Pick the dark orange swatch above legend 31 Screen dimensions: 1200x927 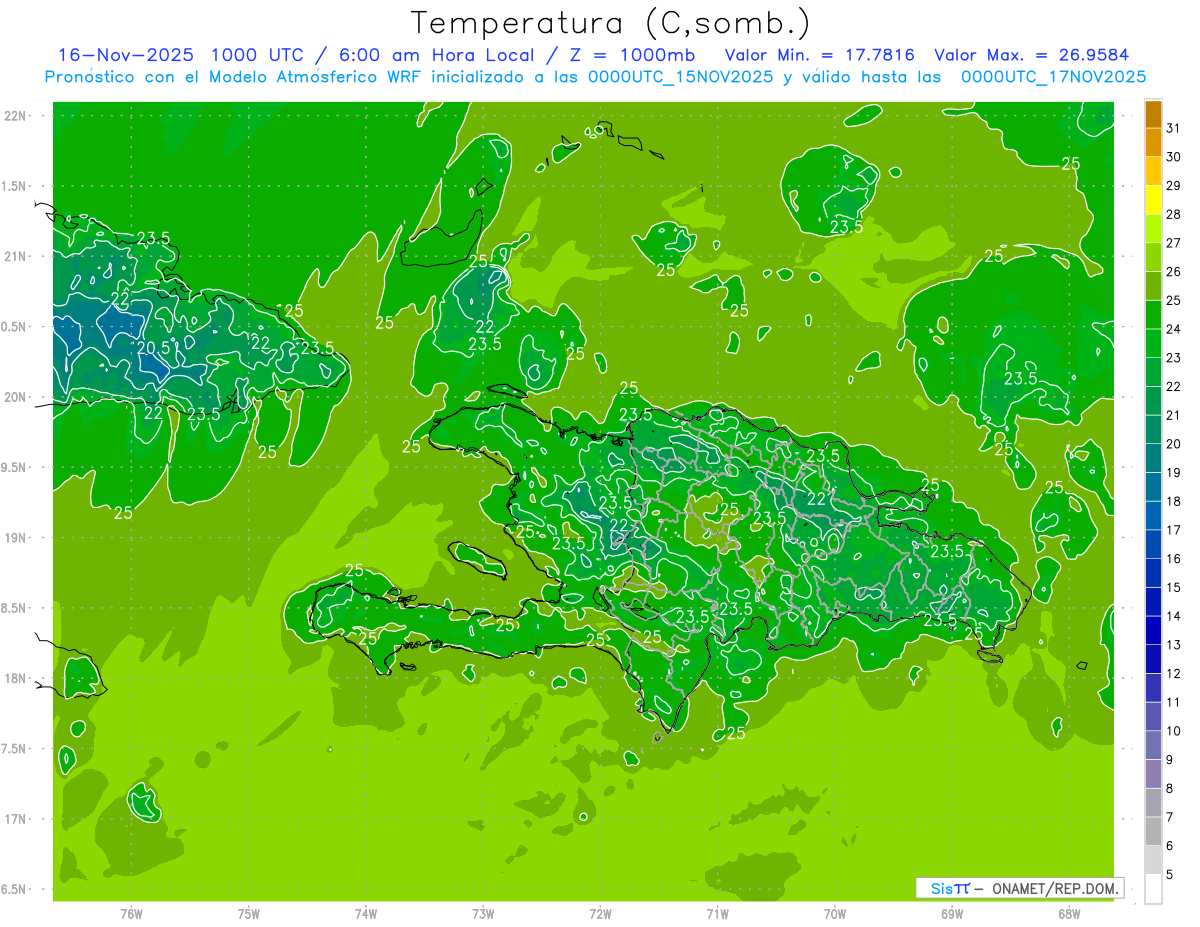click(x=1154, y=114)
